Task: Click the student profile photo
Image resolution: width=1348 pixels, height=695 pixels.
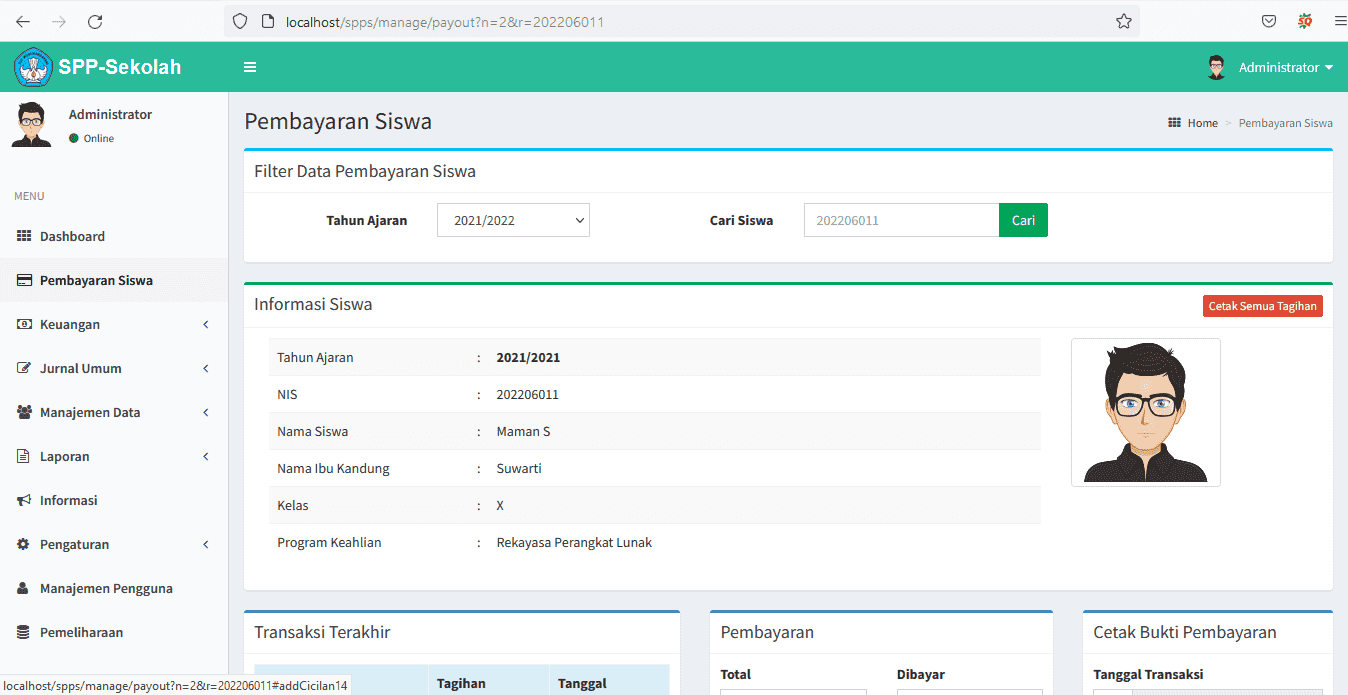Action: (1146, 412)
